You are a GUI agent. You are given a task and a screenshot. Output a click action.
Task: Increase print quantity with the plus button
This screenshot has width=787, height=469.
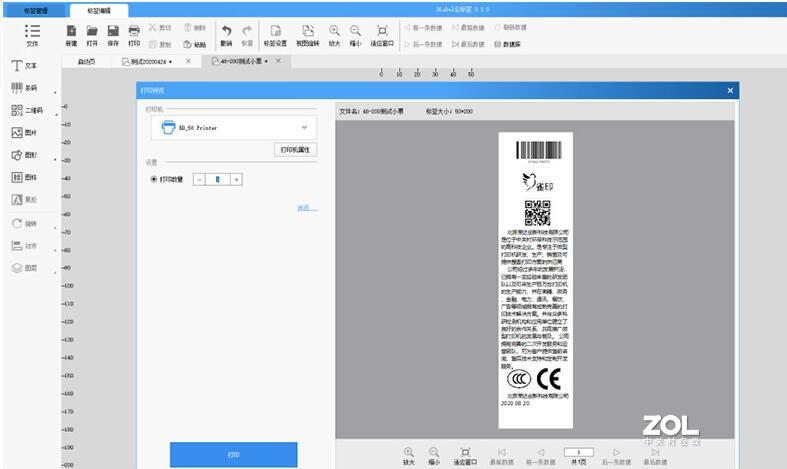236,179
